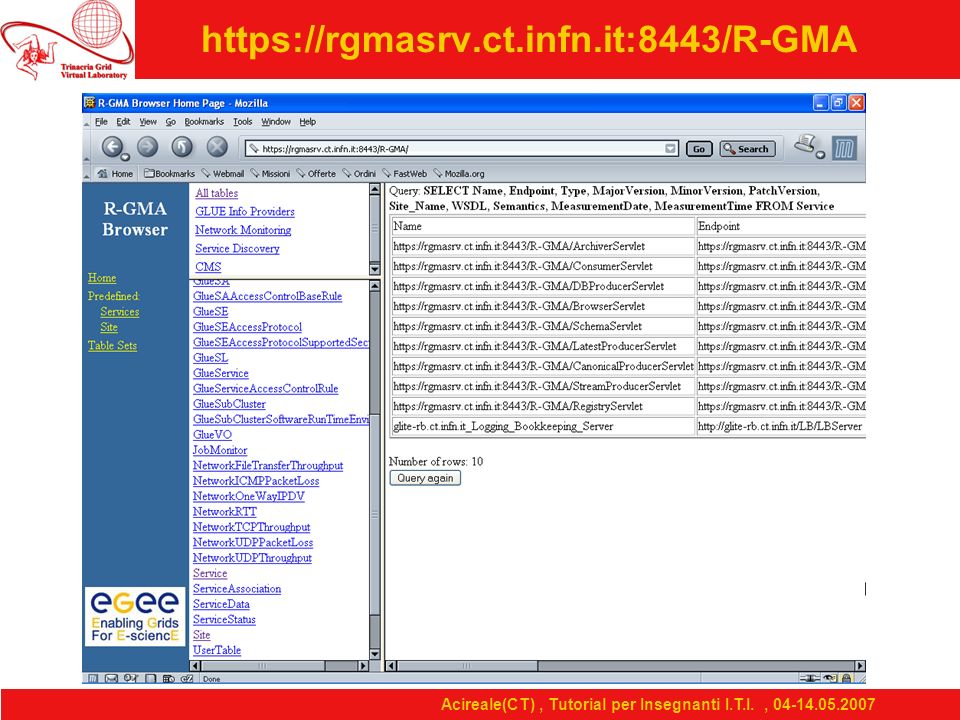Open the GlueVO table link
The height and width of the screenshot is (720, 960).
(212, 435)
